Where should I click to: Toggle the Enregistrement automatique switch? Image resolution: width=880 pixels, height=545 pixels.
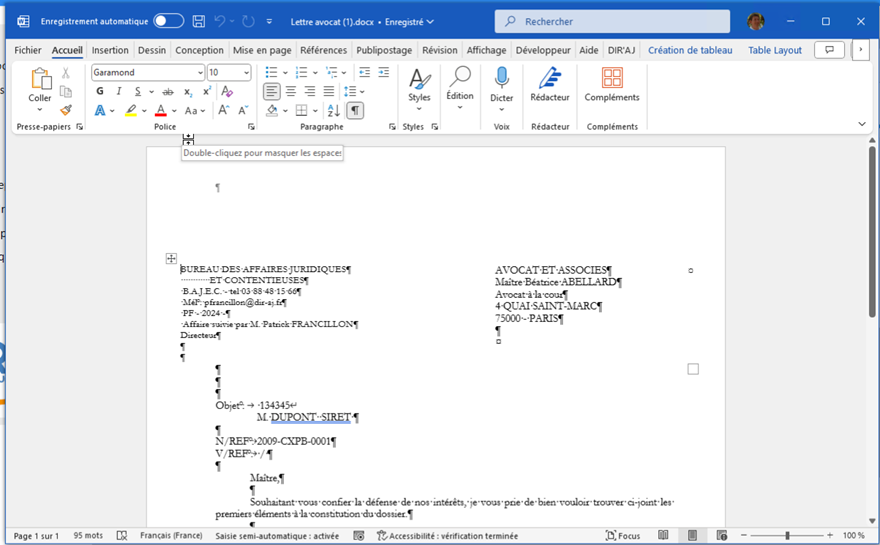click(x=168, y=21)
